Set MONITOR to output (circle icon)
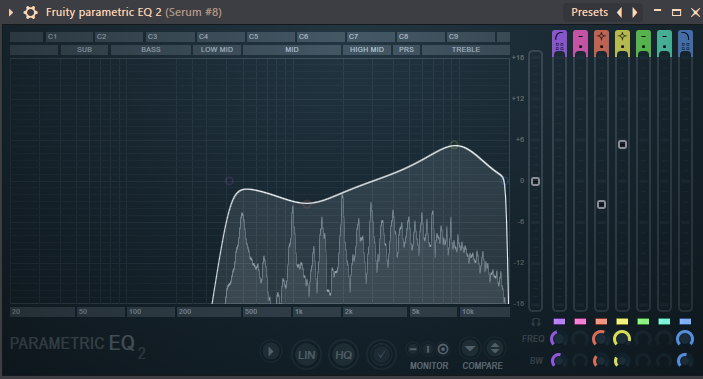 pos(443,349)
